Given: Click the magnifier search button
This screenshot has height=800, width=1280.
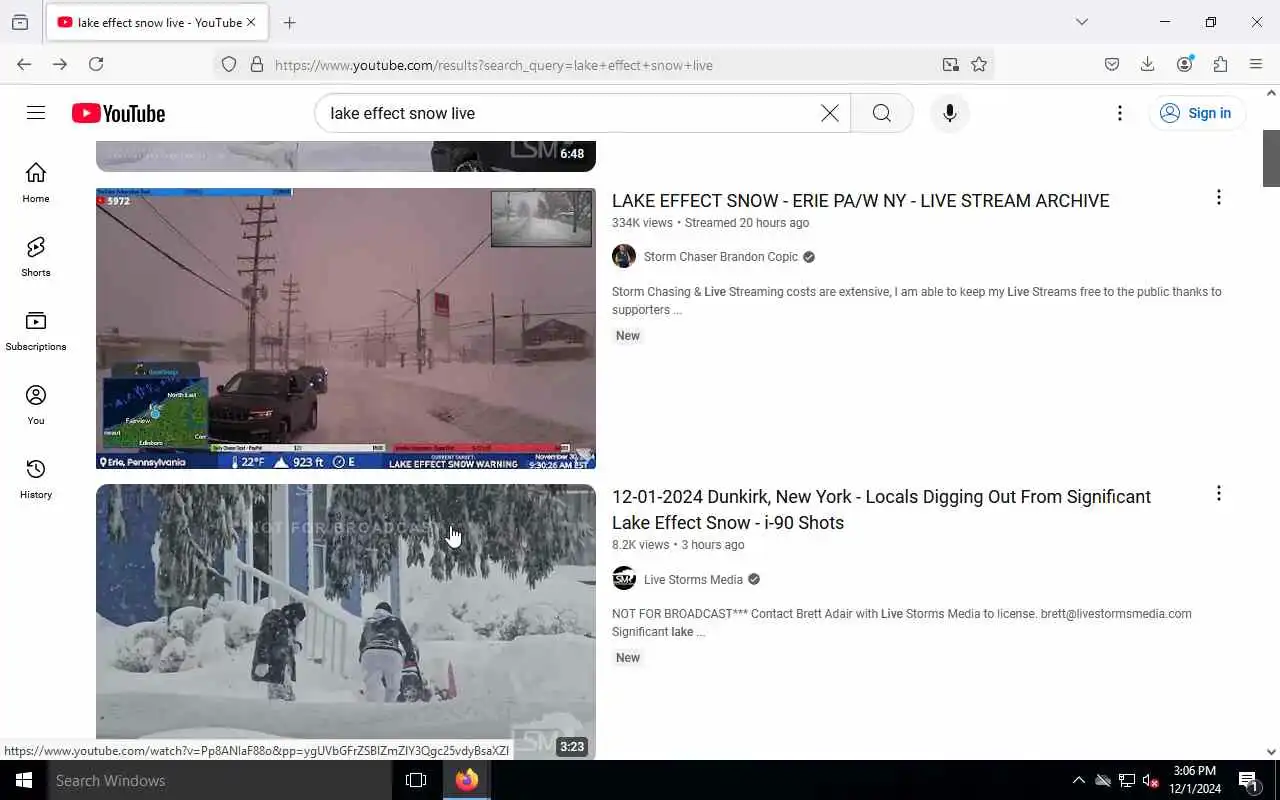Looking at the screenshot, I should coord(881,113).
